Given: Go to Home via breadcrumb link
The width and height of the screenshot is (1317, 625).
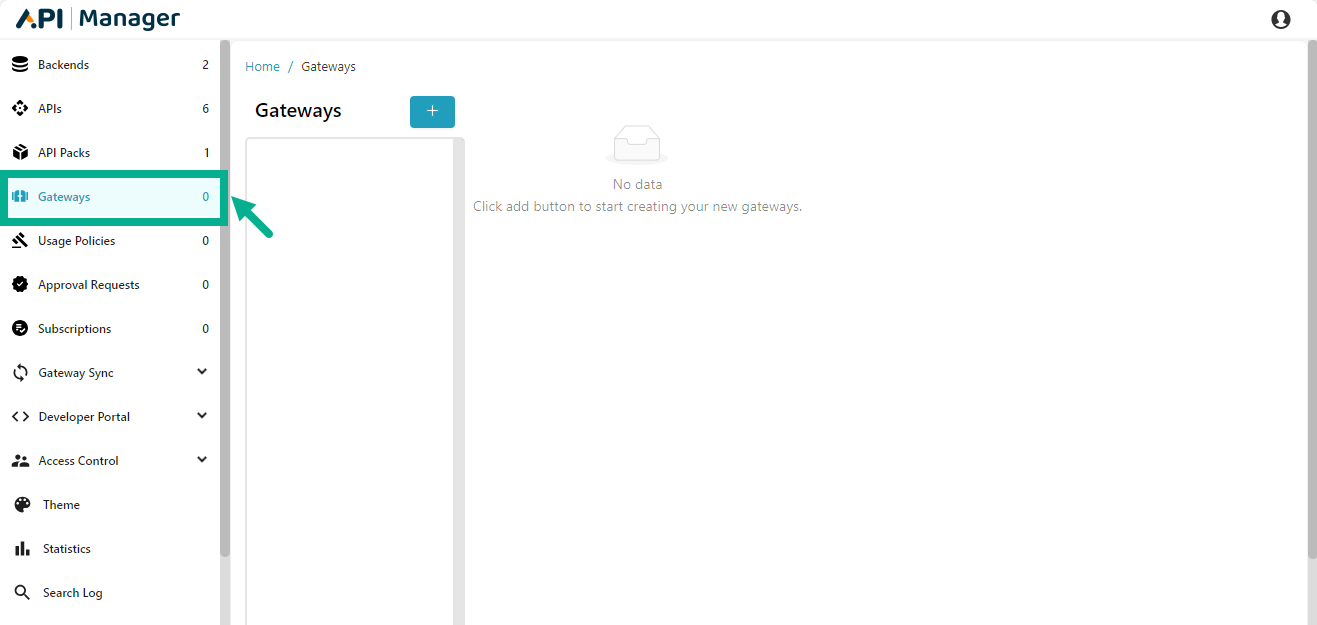Looking at the screenshot, I should point(262,67).
